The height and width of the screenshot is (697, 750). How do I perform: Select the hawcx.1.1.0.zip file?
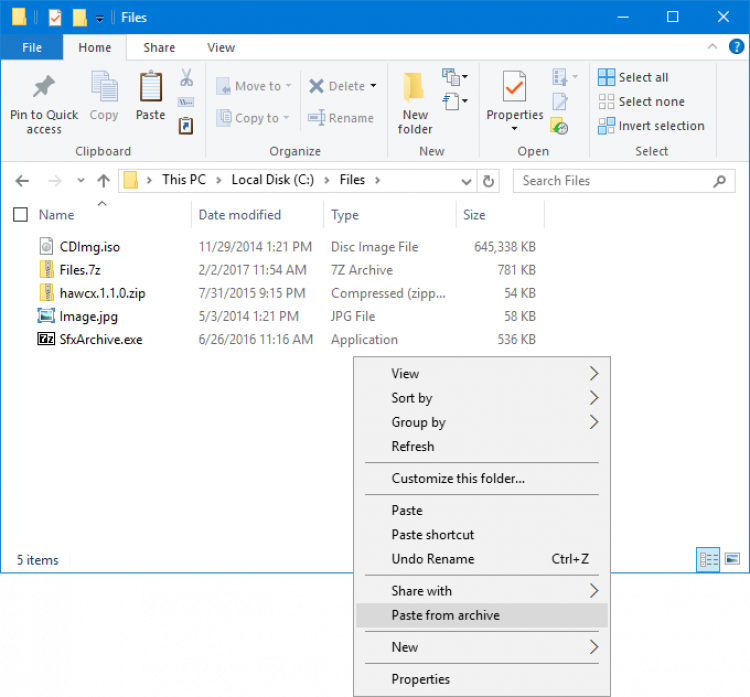(x=102, y=293)
